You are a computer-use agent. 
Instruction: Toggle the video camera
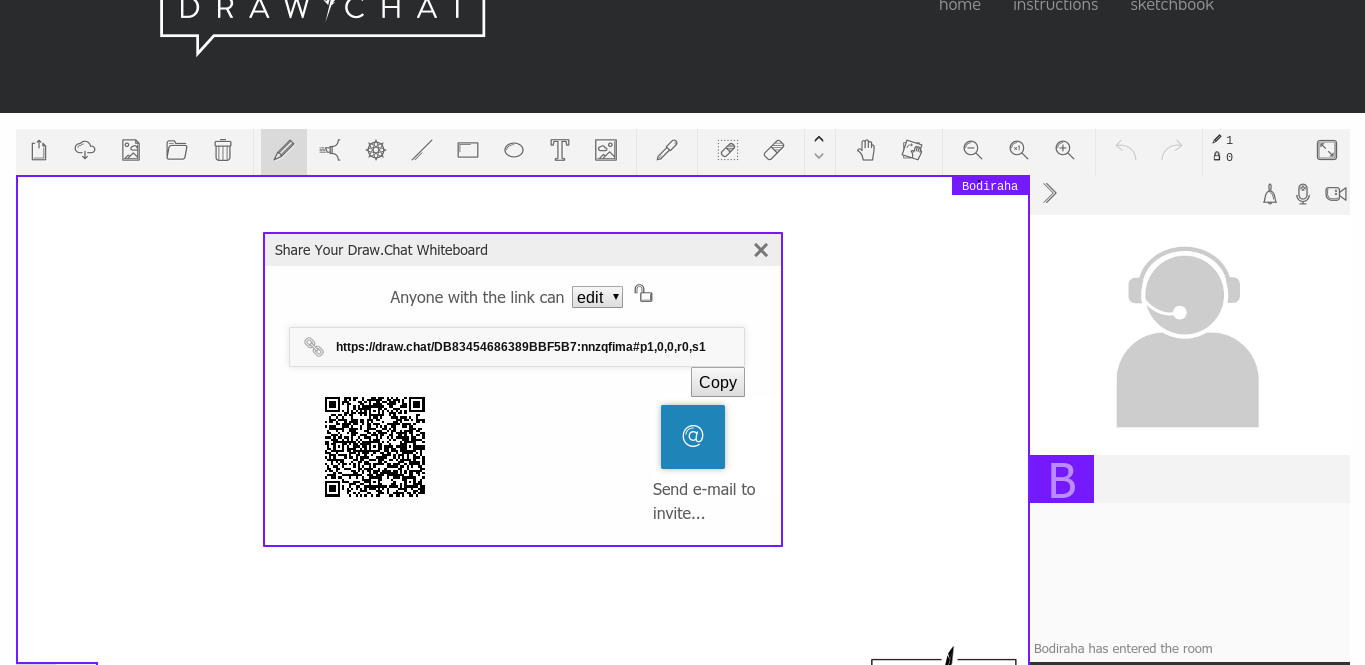tap(1336, 194)
